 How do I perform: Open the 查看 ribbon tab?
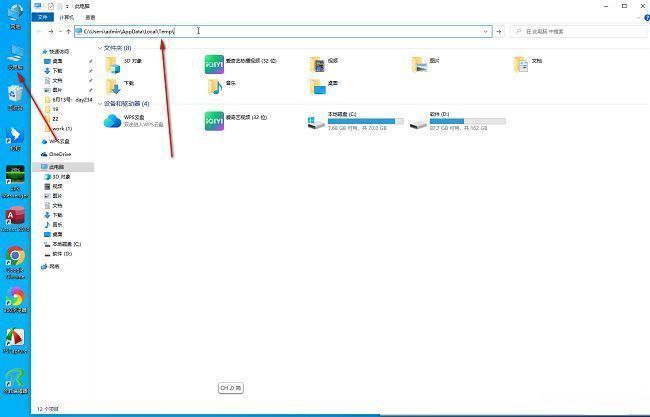click(90, 17)
